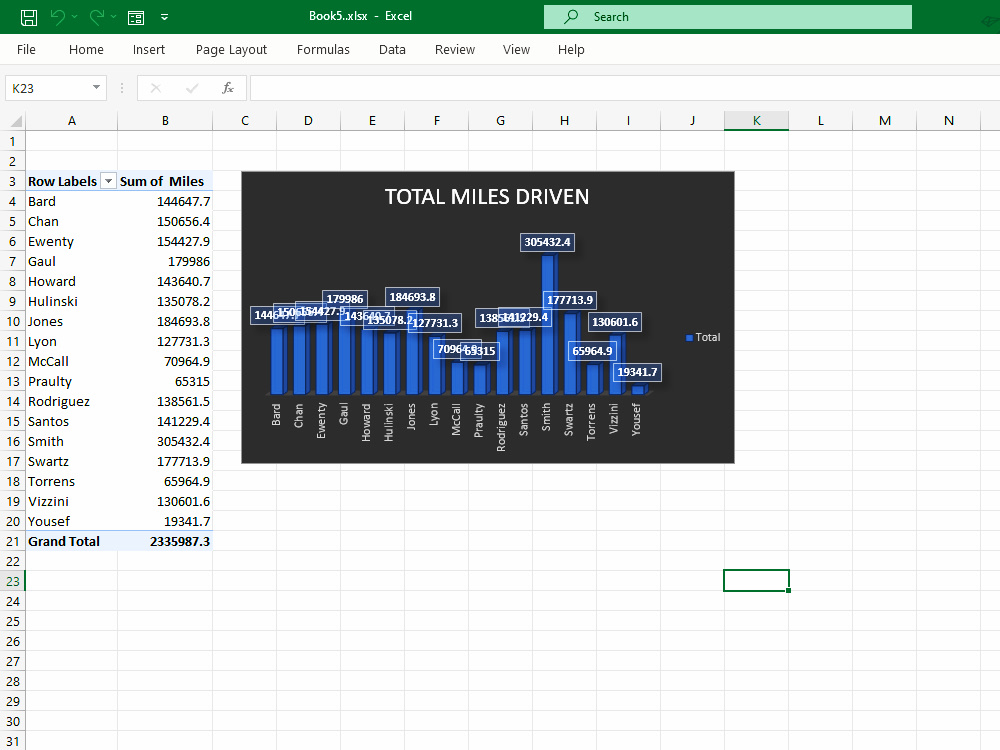Select the Yousef cell in column A
The height and width of the screenshot is (750, 1000).
coord(71,522)
